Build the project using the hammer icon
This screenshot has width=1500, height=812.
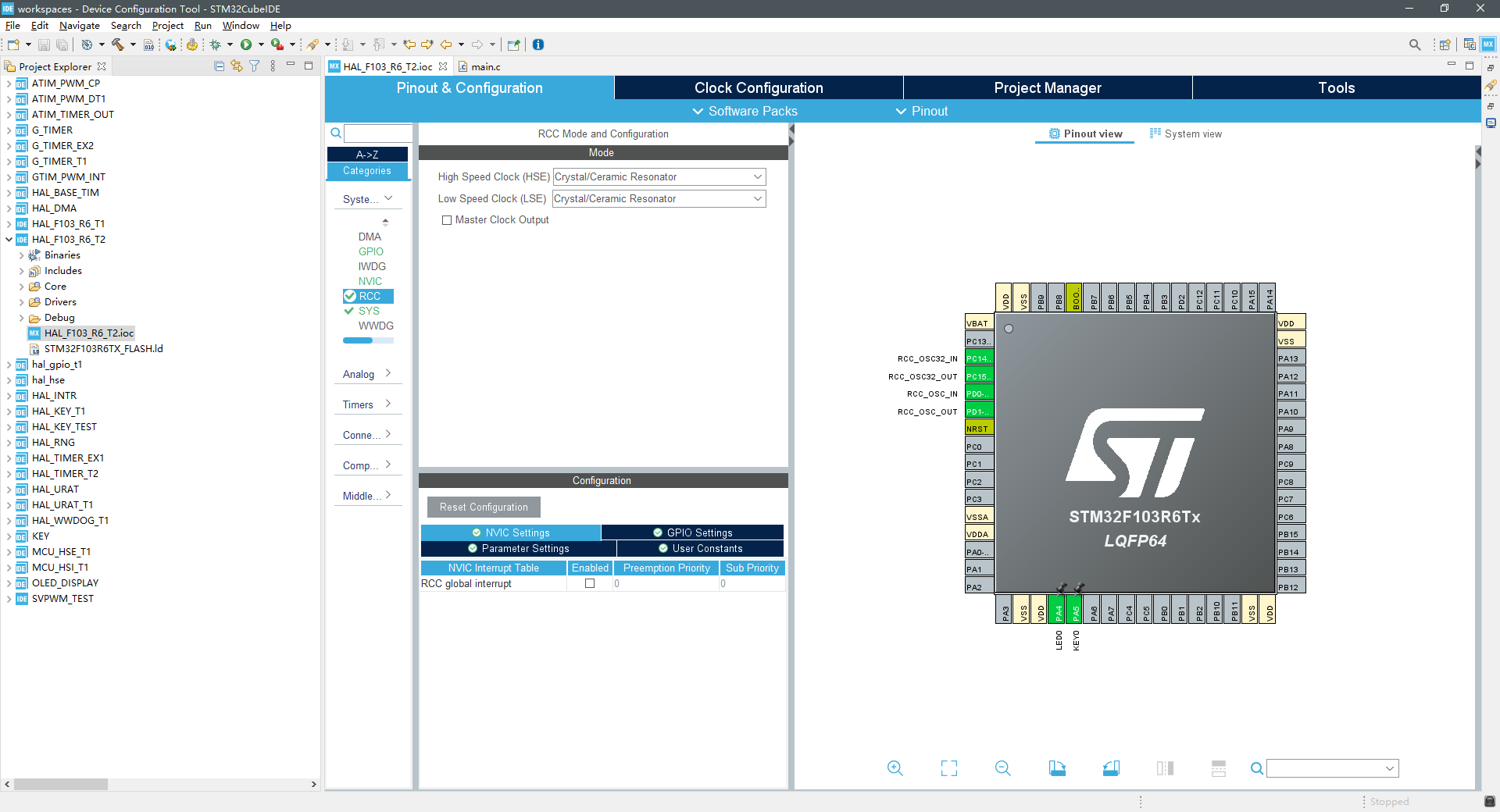117,45
